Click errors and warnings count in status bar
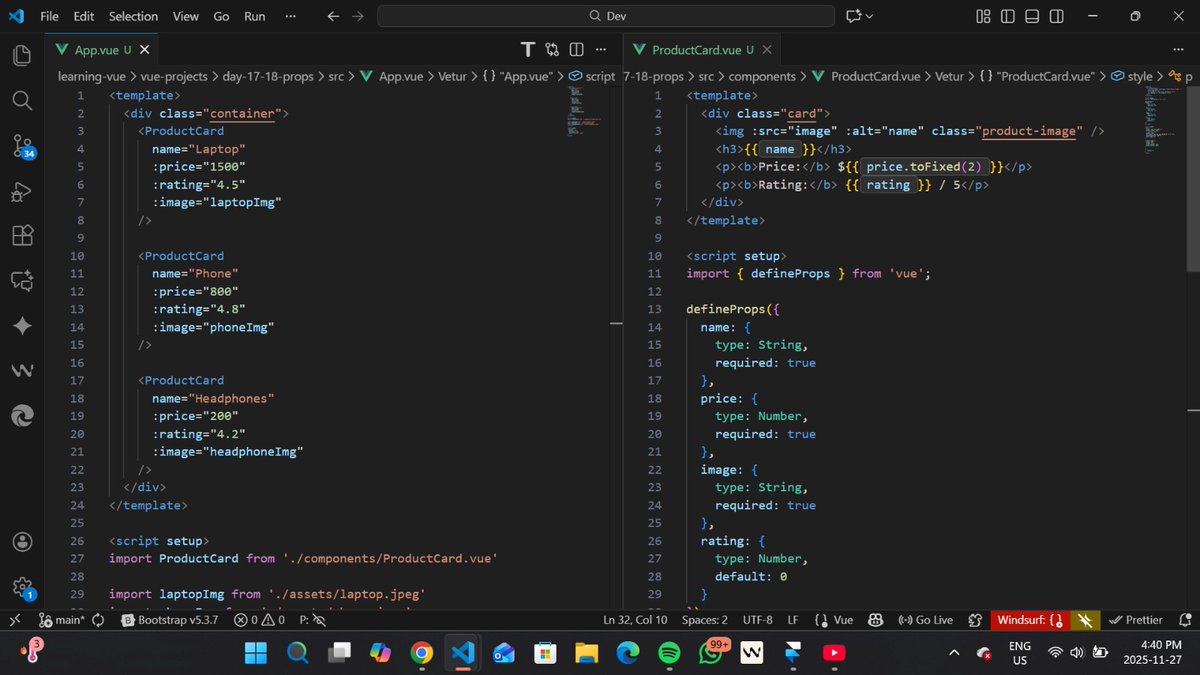Viewport: 1200px width, 675px height. pos(259,620)
